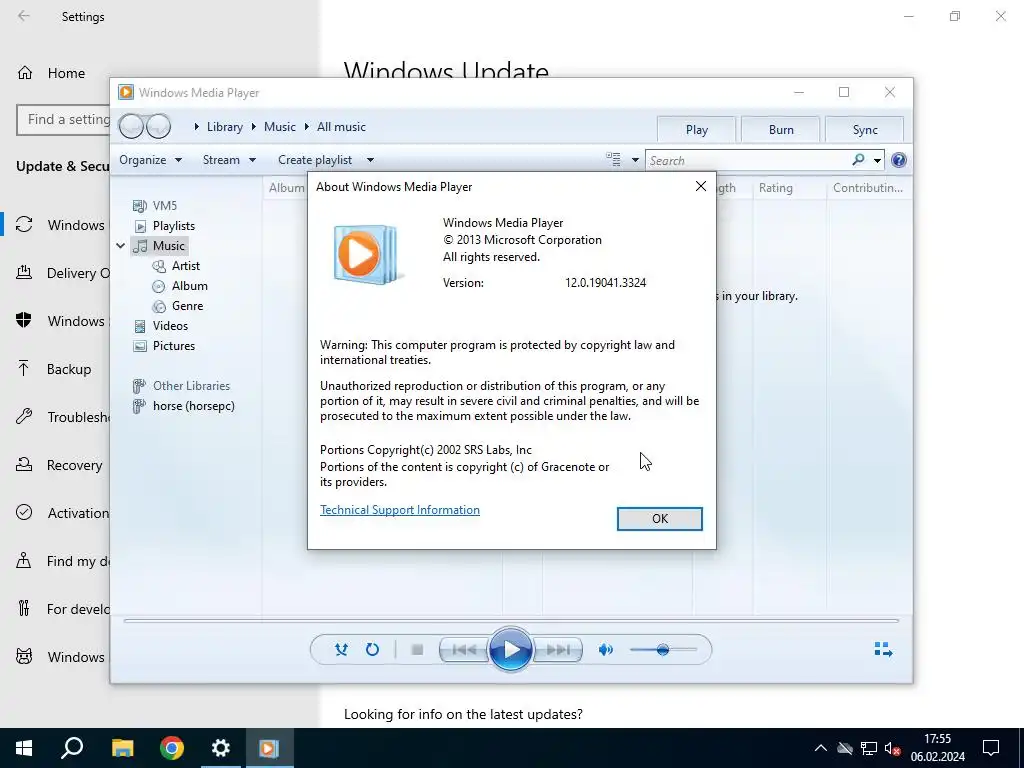The height and width of the screenshot is (768, 1024).
Task: Expand View options dropdown arrow
Action: 635,160
